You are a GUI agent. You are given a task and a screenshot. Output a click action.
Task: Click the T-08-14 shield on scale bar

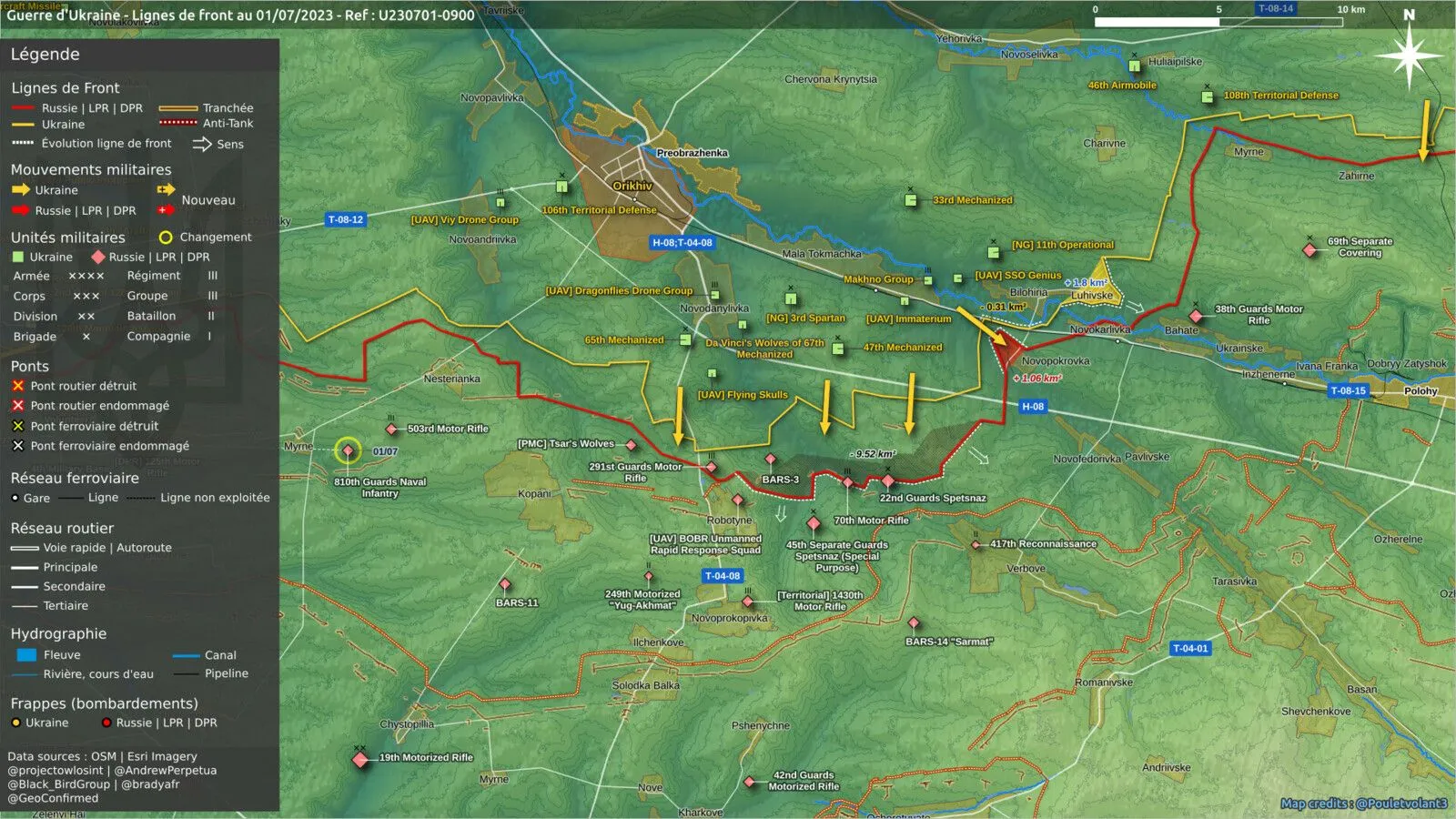click(x=1276, y=8)
